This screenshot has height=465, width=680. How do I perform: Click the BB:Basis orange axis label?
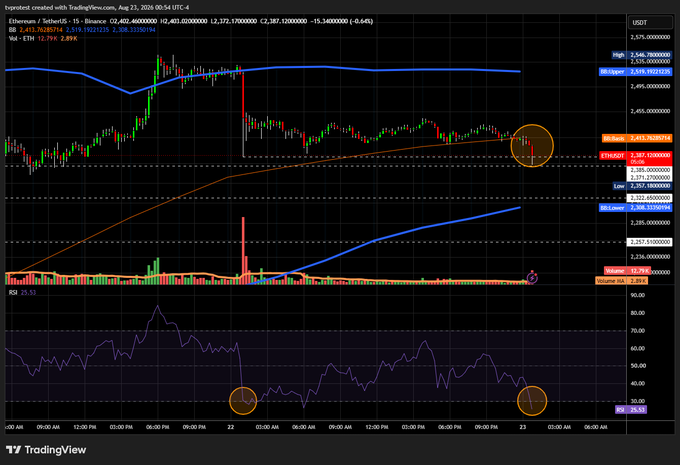click(637, 138)
